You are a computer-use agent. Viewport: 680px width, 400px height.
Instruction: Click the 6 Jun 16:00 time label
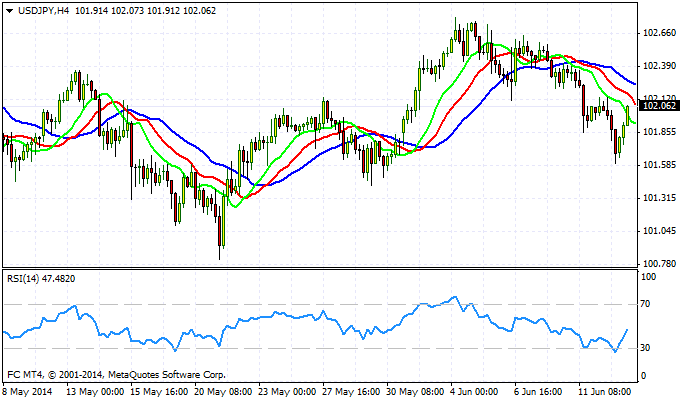pyautogui.click(x=538, y=392)
